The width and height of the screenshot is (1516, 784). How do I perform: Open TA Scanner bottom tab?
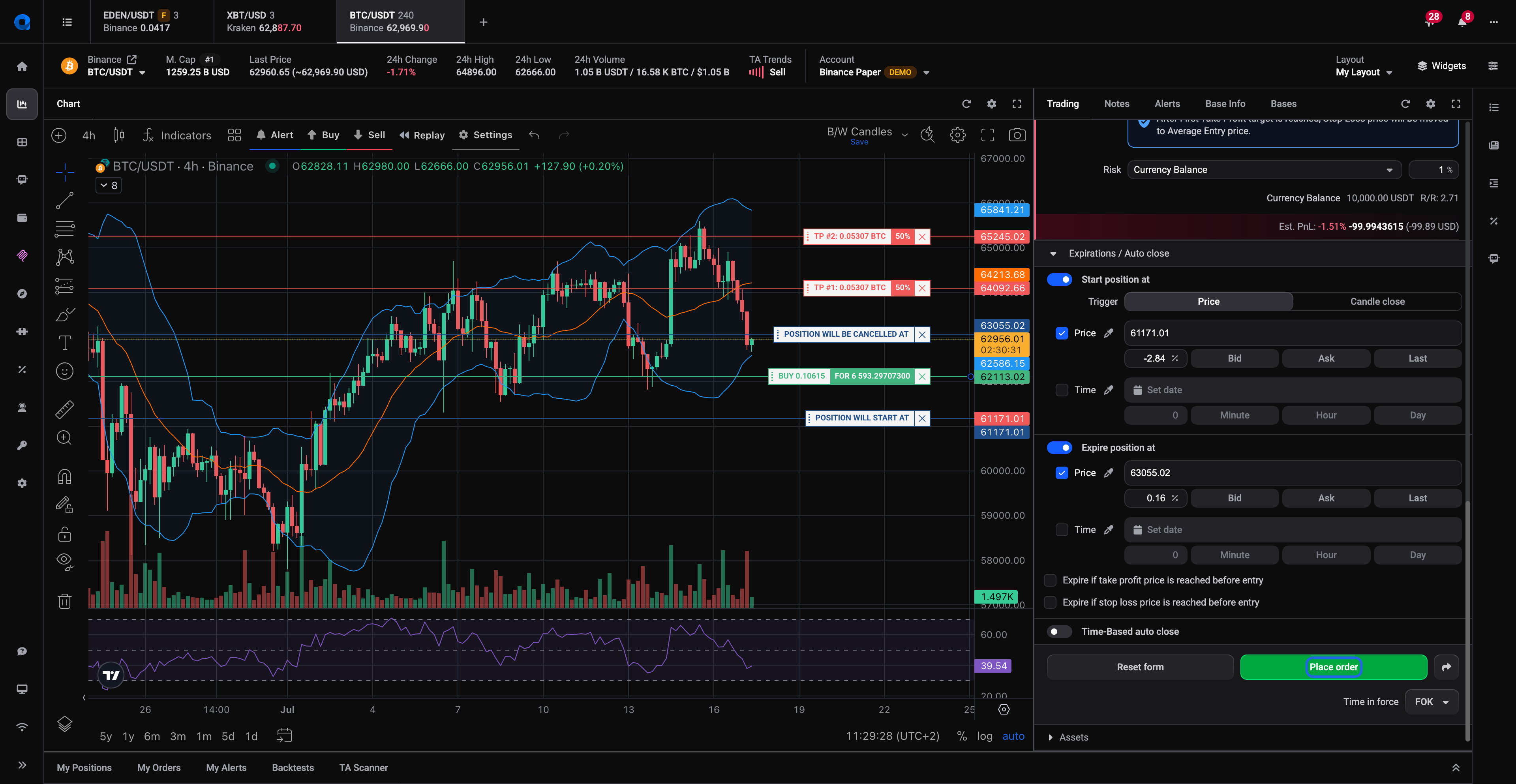pyautogui.click(x=363, y=767)
